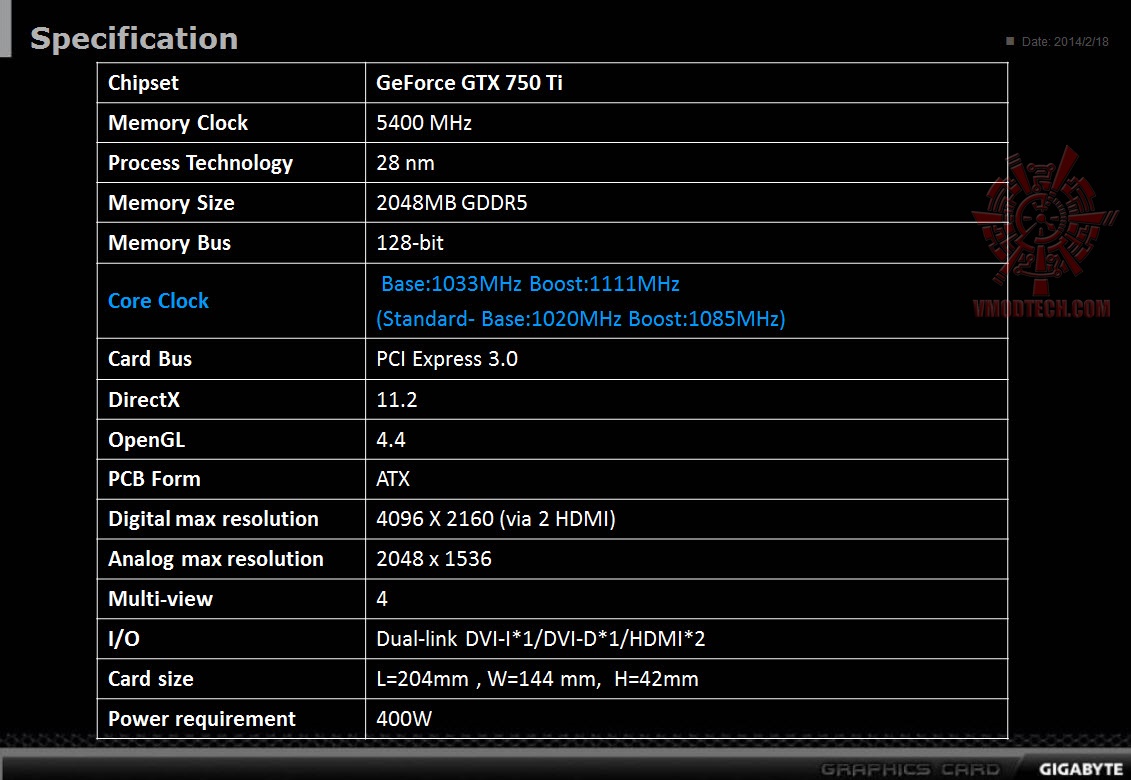The width and height of the screenshot is (1131, 780).
Task: Click the '400W' value
Action: pos(404,719)
